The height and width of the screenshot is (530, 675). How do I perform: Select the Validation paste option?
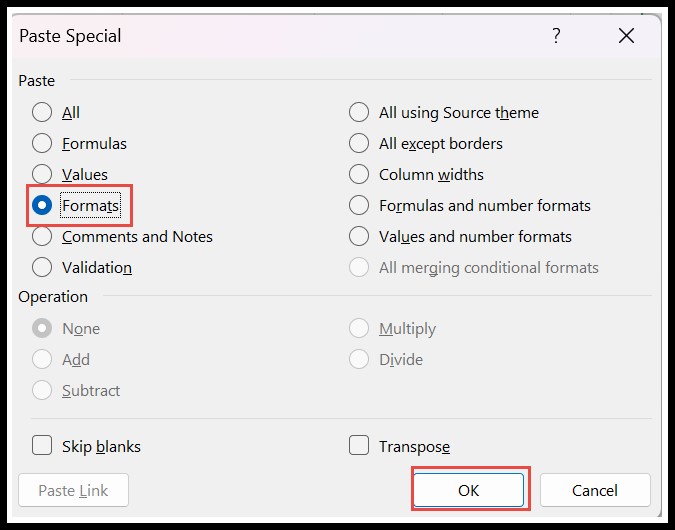click(42, 268)
